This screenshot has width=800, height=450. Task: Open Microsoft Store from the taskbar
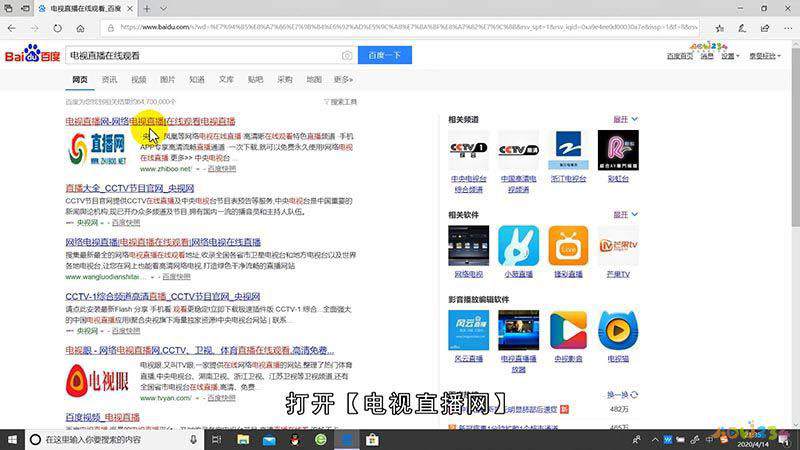click(372, 440)
